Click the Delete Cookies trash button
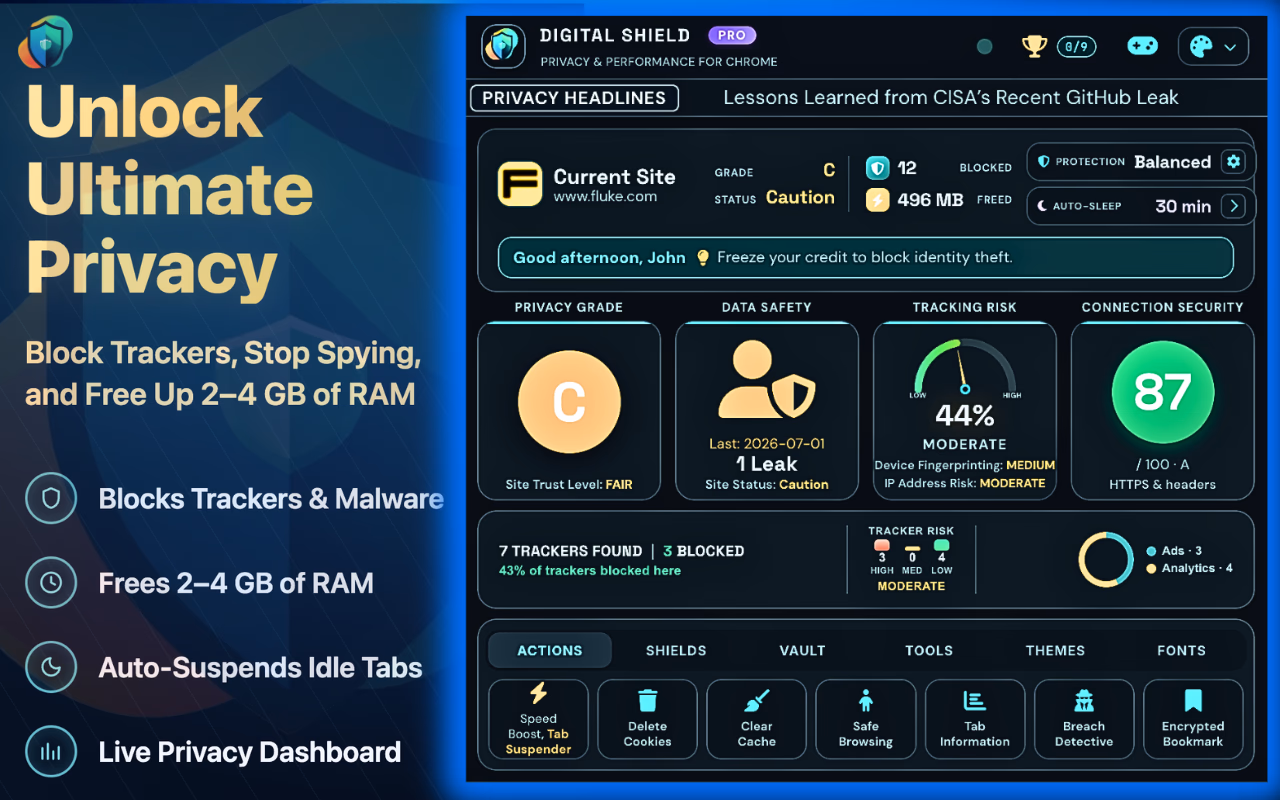This screenshot has height=800, width=1280. click(648, 719)
